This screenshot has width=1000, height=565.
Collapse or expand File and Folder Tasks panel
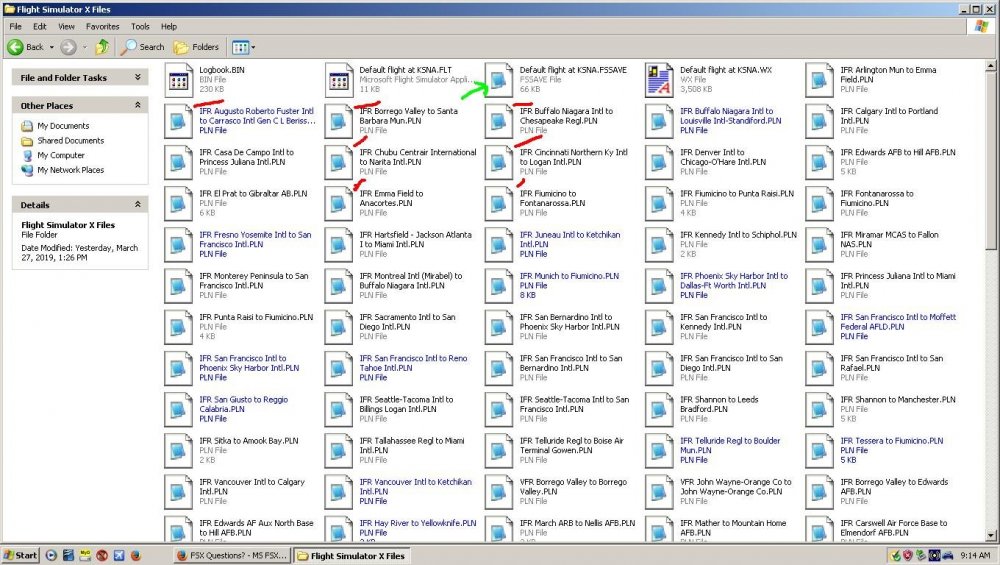(138, 77)
